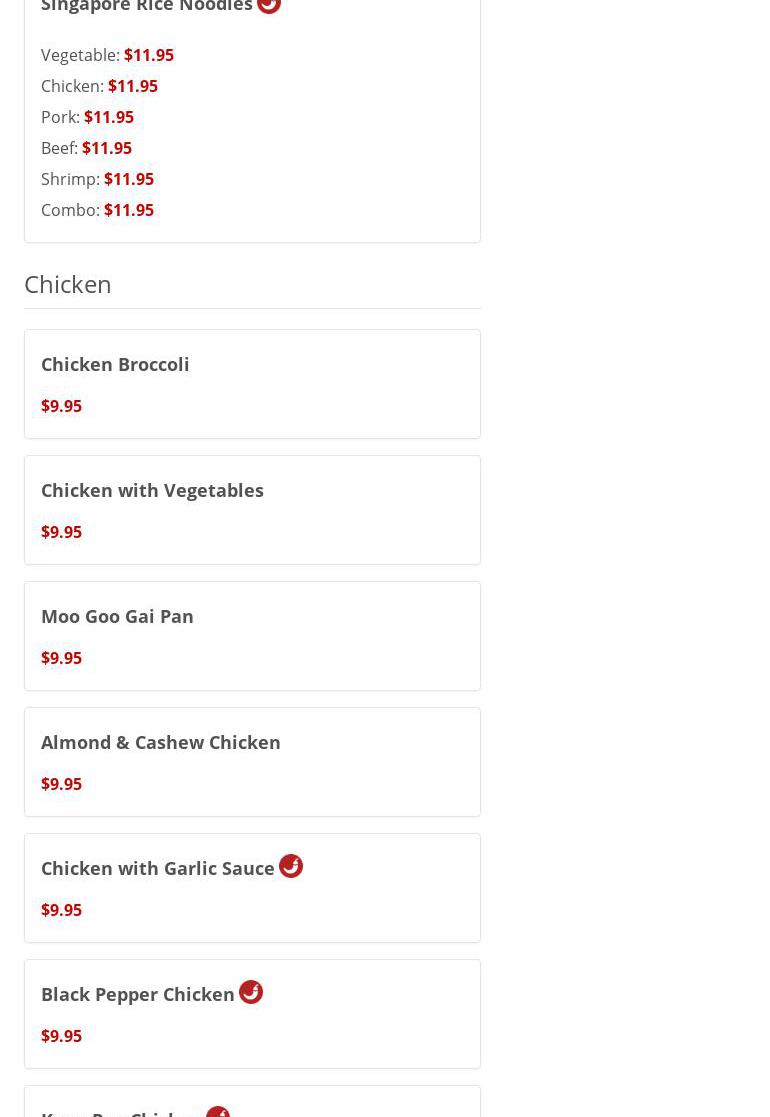Pick the Beef $11.95 noodle option
770x1117 pixels.
pyautogui.click(x=86, y=148)
